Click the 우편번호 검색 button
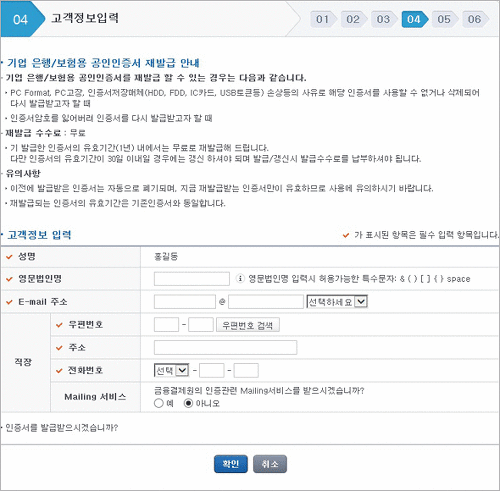500x491 pixels. point(248,325)
